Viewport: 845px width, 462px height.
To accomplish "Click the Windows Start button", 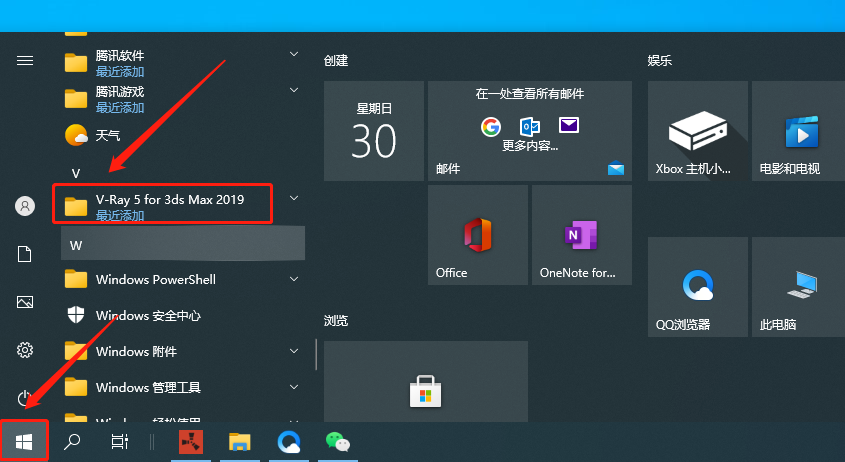I will [24, 442].
